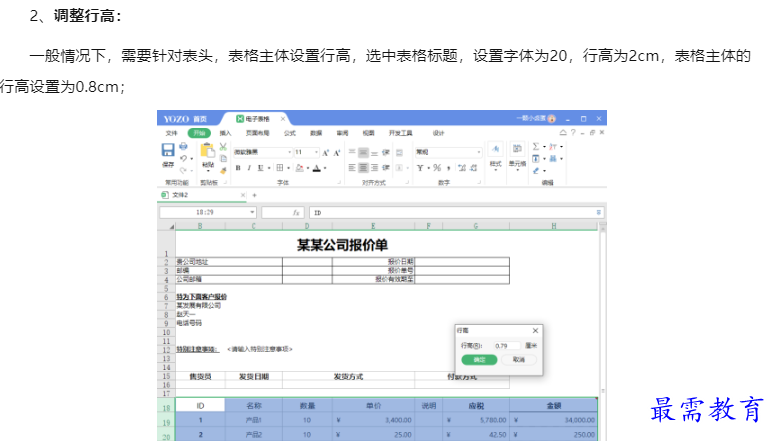Open the 文件2 document tab
772x441 pixels.
(203, 195)
